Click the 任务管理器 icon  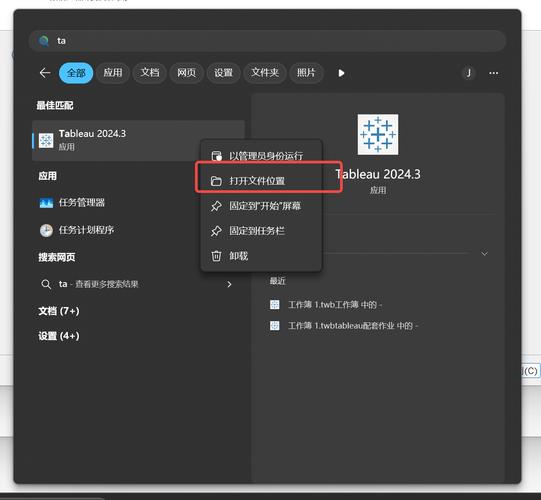click(x=46, y=203)
